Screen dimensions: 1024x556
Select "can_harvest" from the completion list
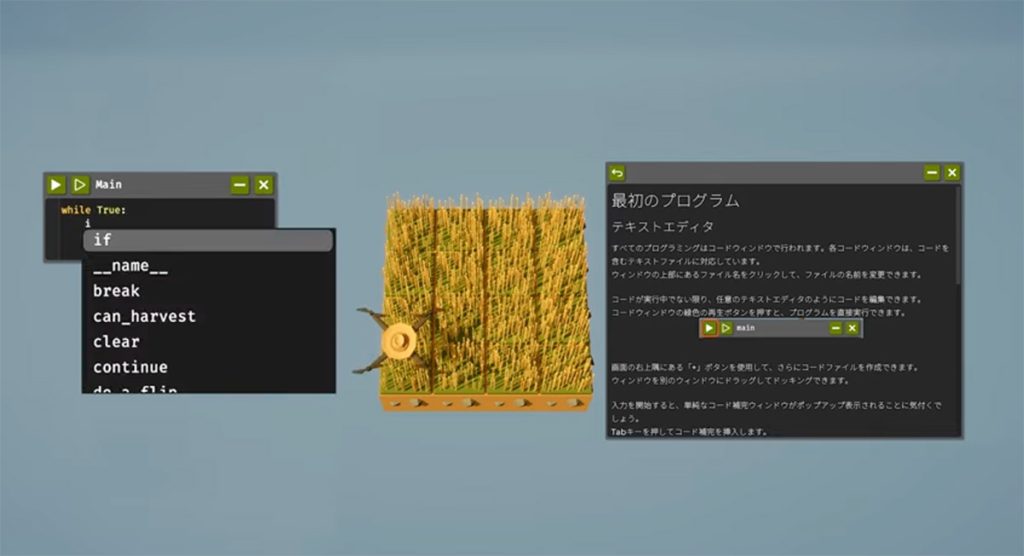tap(144, 316)
